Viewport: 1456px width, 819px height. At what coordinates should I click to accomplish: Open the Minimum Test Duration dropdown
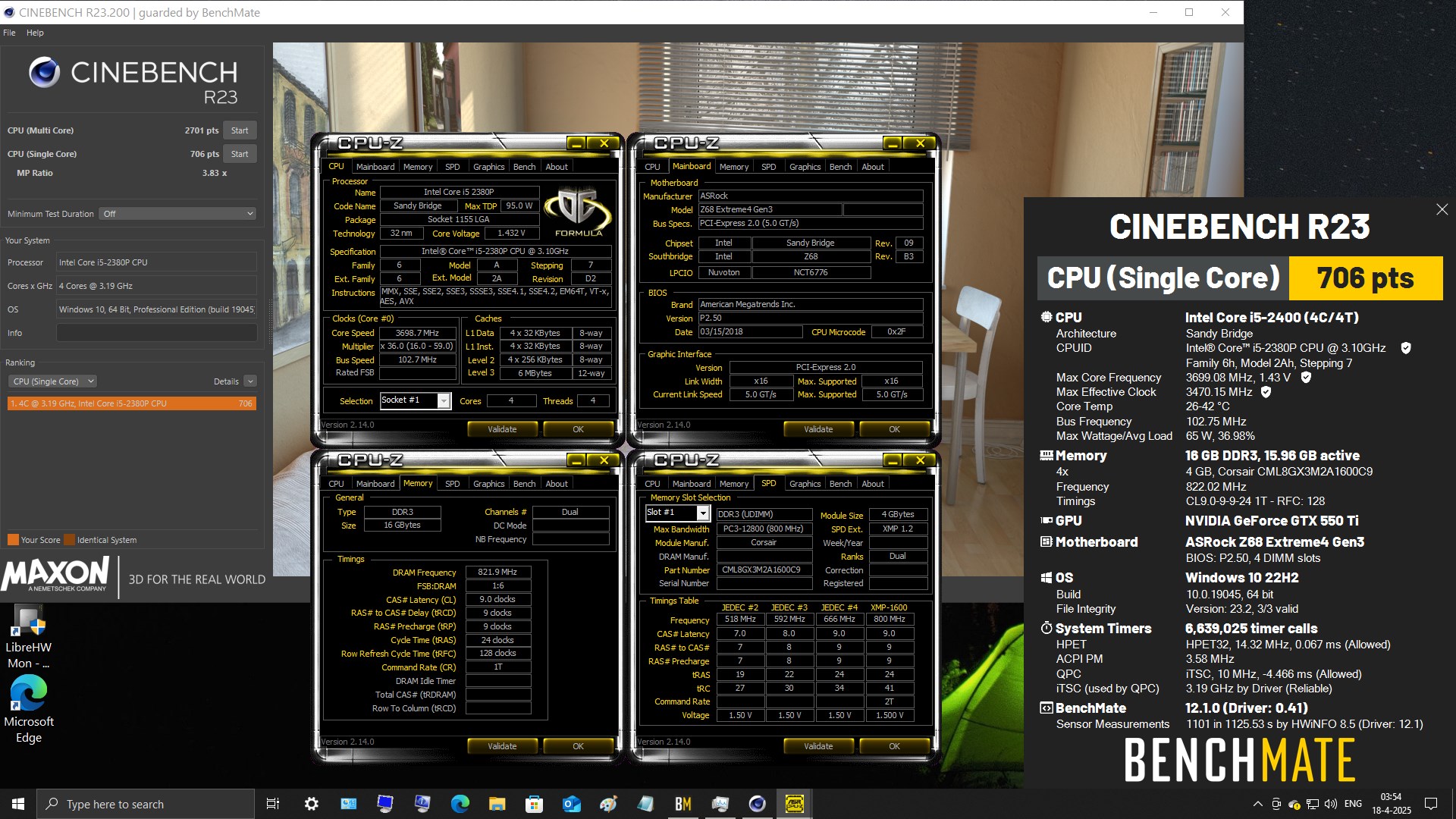pos(177,214)
